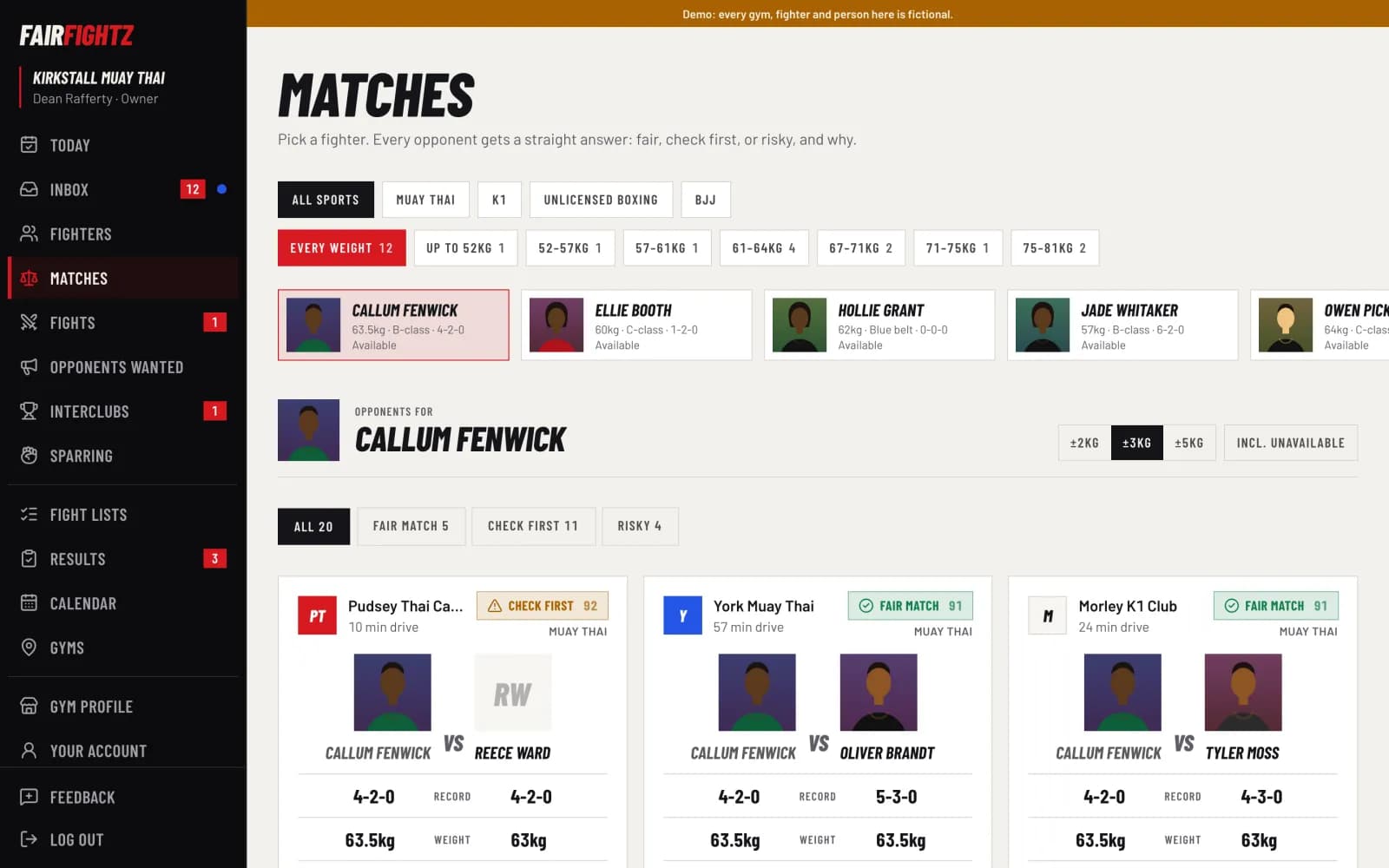This screenshot has height=868, width=1389.
Task: Click the Sparring glove icon
Action: (x=29, y=456)
